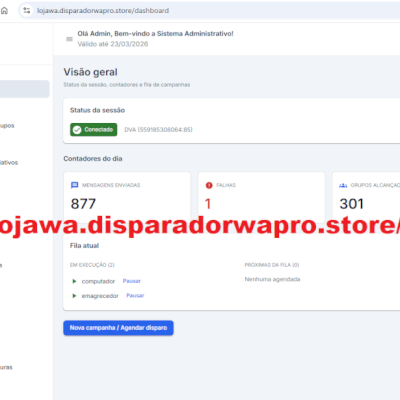400x400 pixels.
Task: Click the Olá Admin welcome message
Action: pos(156,34)
